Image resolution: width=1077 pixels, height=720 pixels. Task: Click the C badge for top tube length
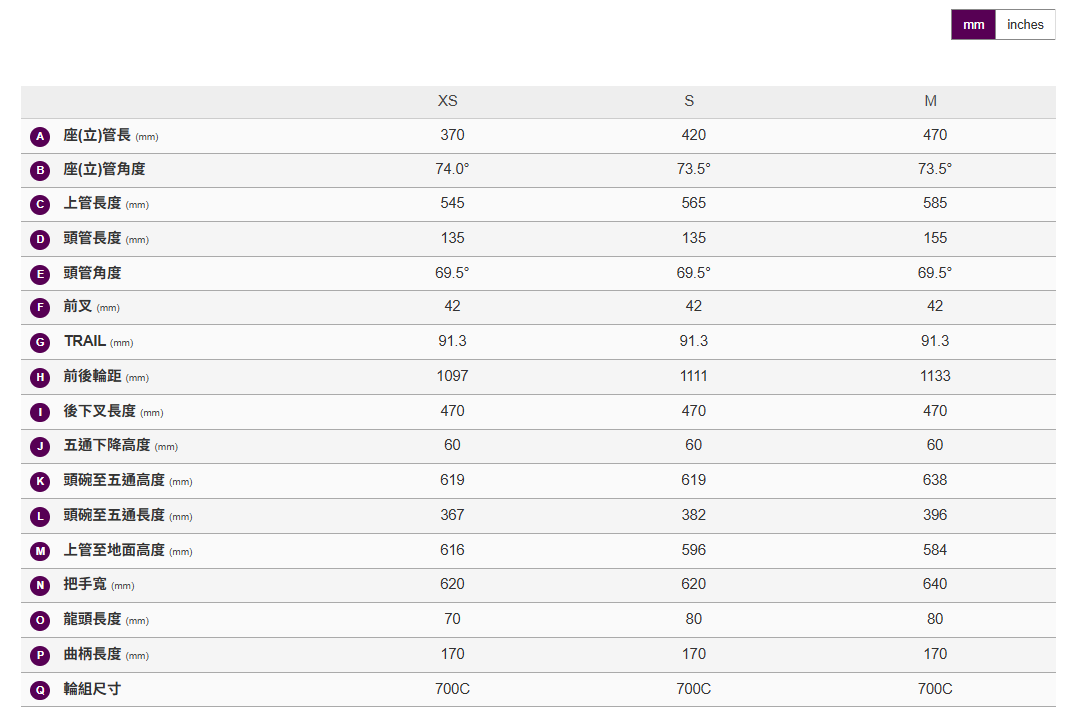[x=40, y=205]
